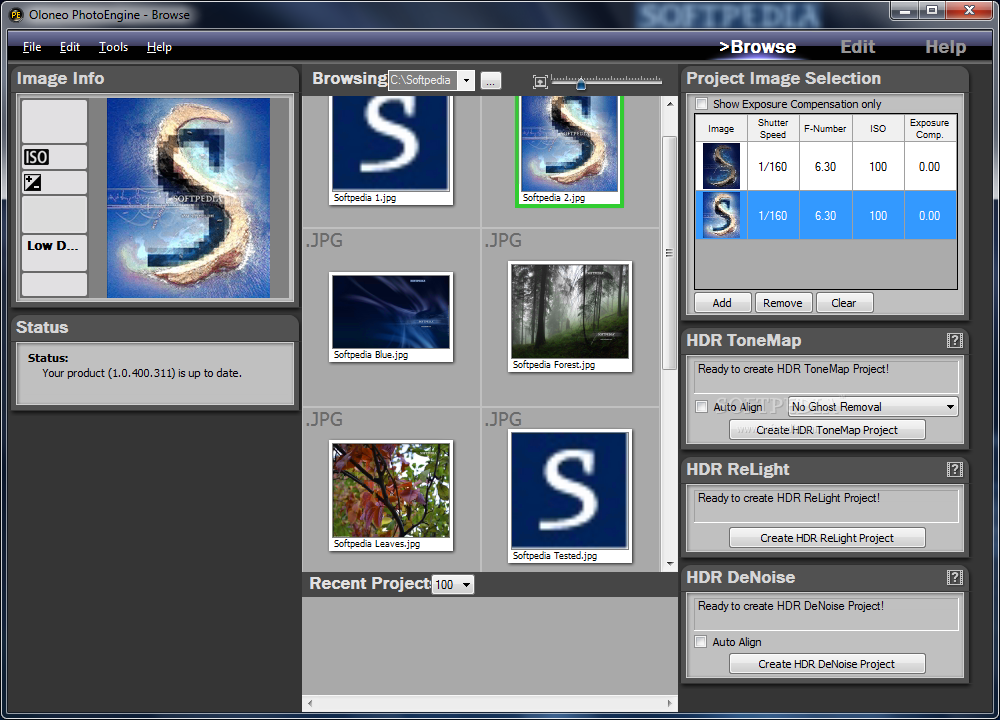Click the exposure compensation icon
Screen dimensions: 1000x720
pyautogui.click(x=33, y=183)
